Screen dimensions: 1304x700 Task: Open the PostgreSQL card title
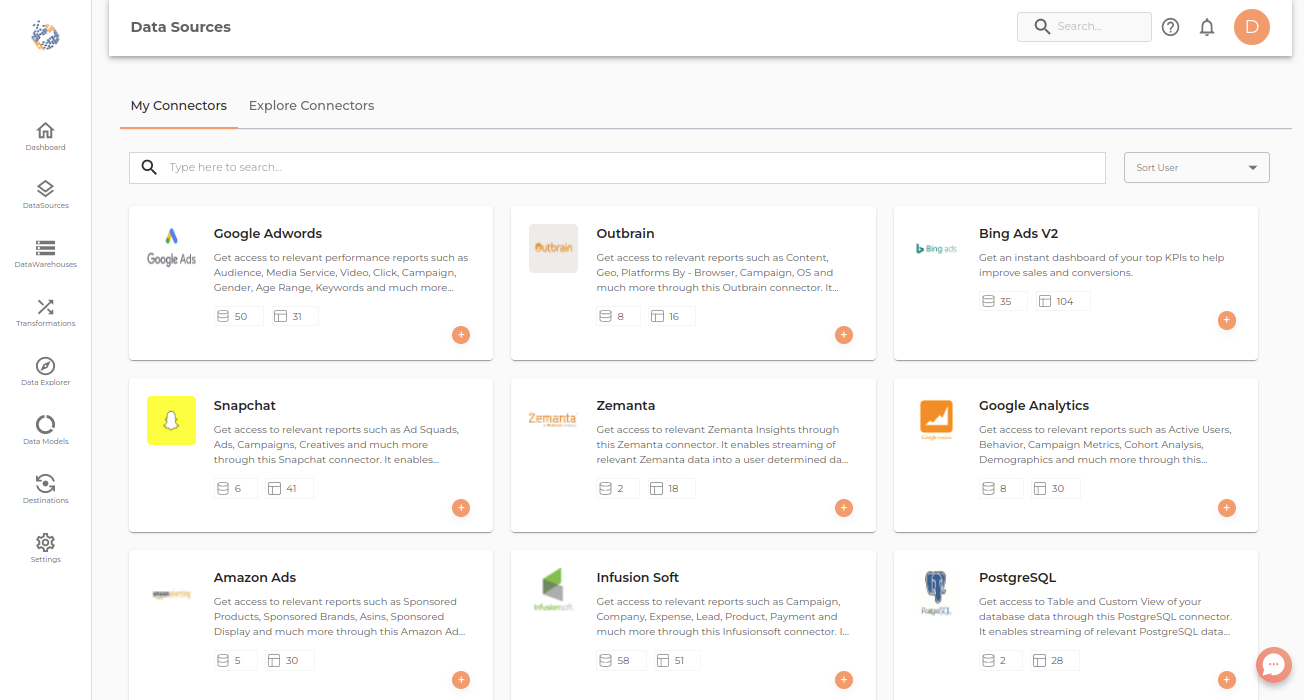(1017, 578)
